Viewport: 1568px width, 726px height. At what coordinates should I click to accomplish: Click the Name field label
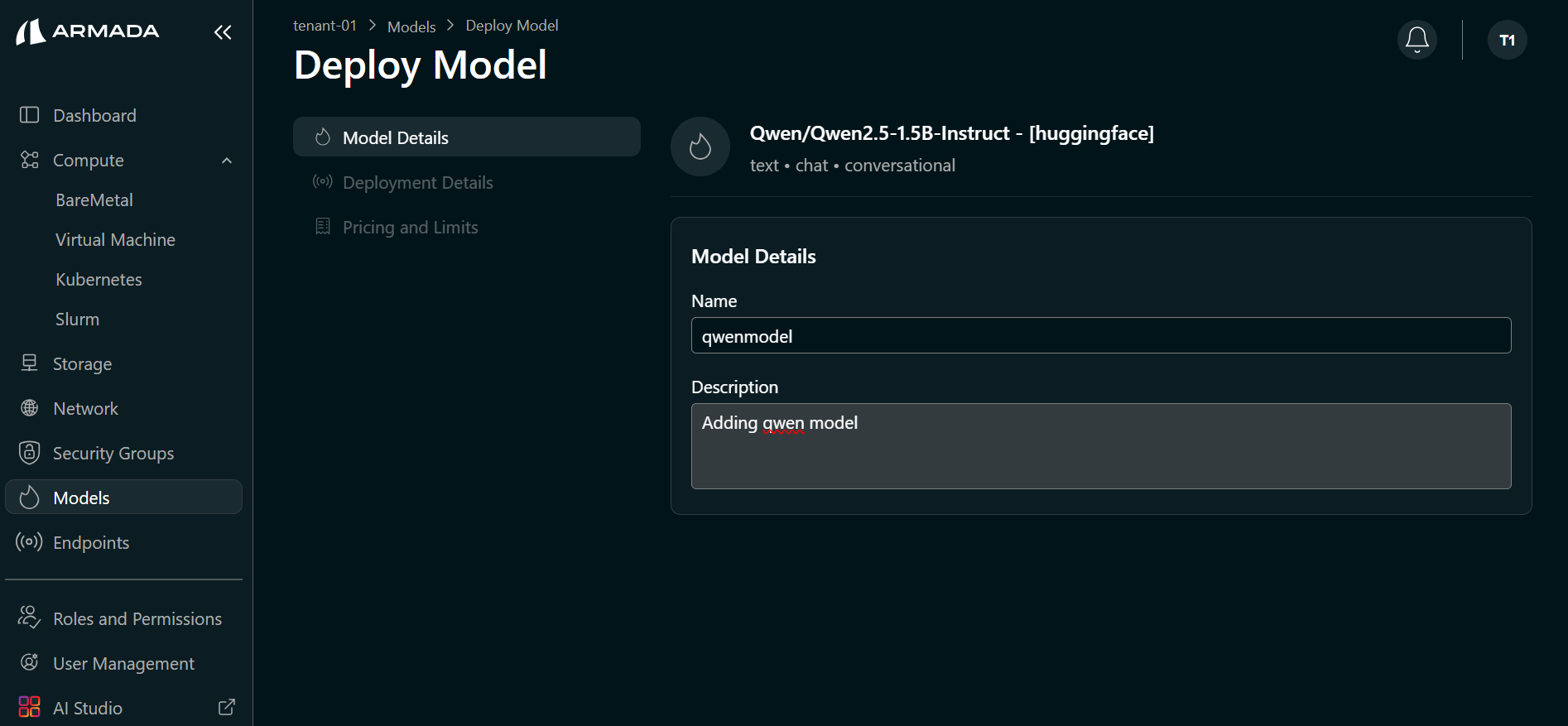click(714, 301)
